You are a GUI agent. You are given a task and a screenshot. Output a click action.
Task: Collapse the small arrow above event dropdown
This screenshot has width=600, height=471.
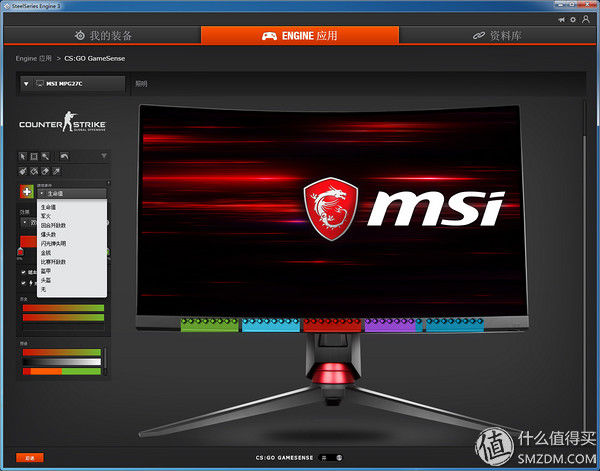click(108, 183)
